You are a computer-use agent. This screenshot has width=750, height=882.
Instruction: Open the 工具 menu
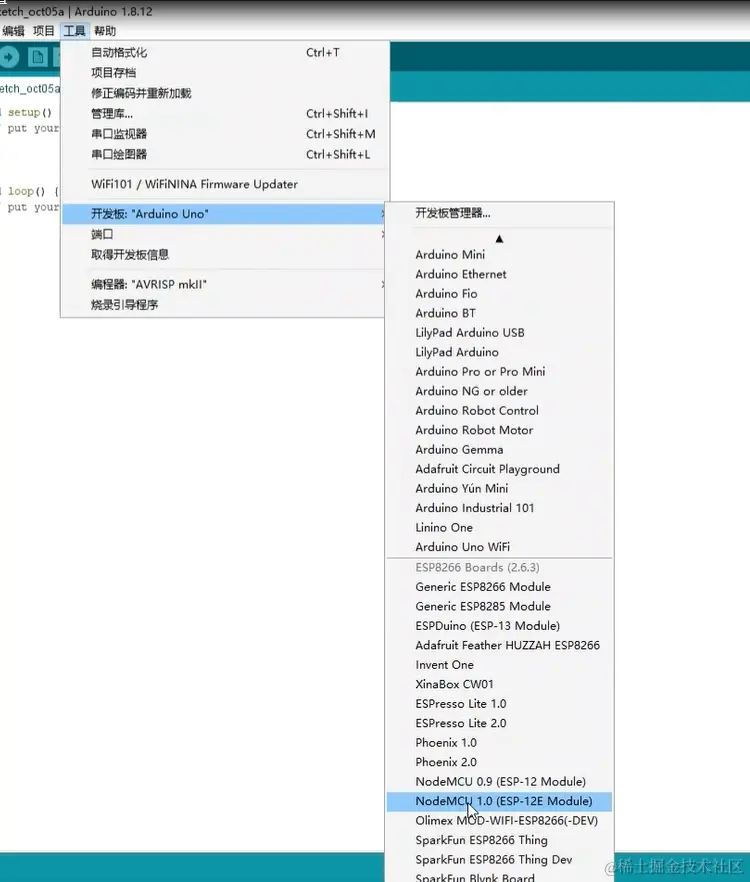pyautogui.click(x=74, y=31)
